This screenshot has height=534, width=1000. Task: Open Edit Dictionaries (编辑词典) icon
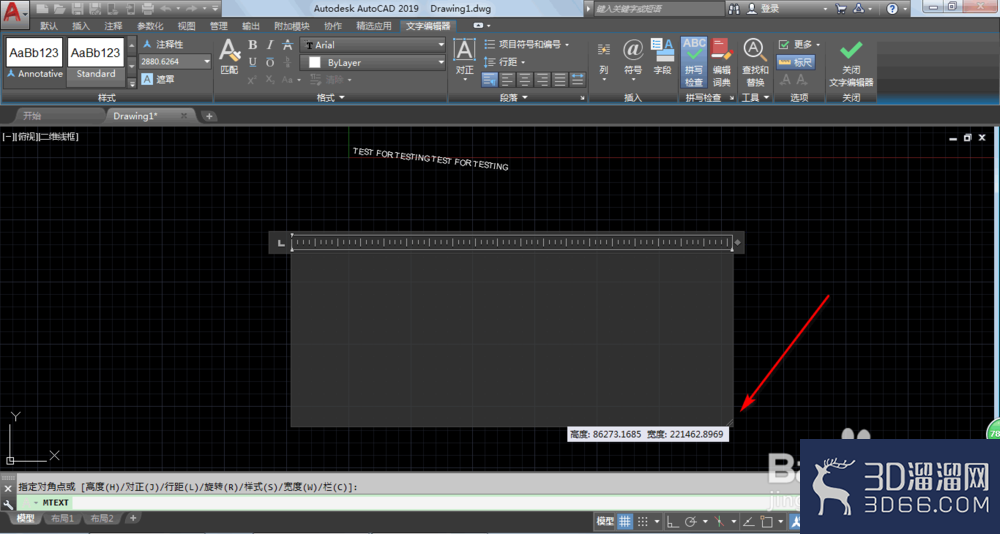coord(722,62)
